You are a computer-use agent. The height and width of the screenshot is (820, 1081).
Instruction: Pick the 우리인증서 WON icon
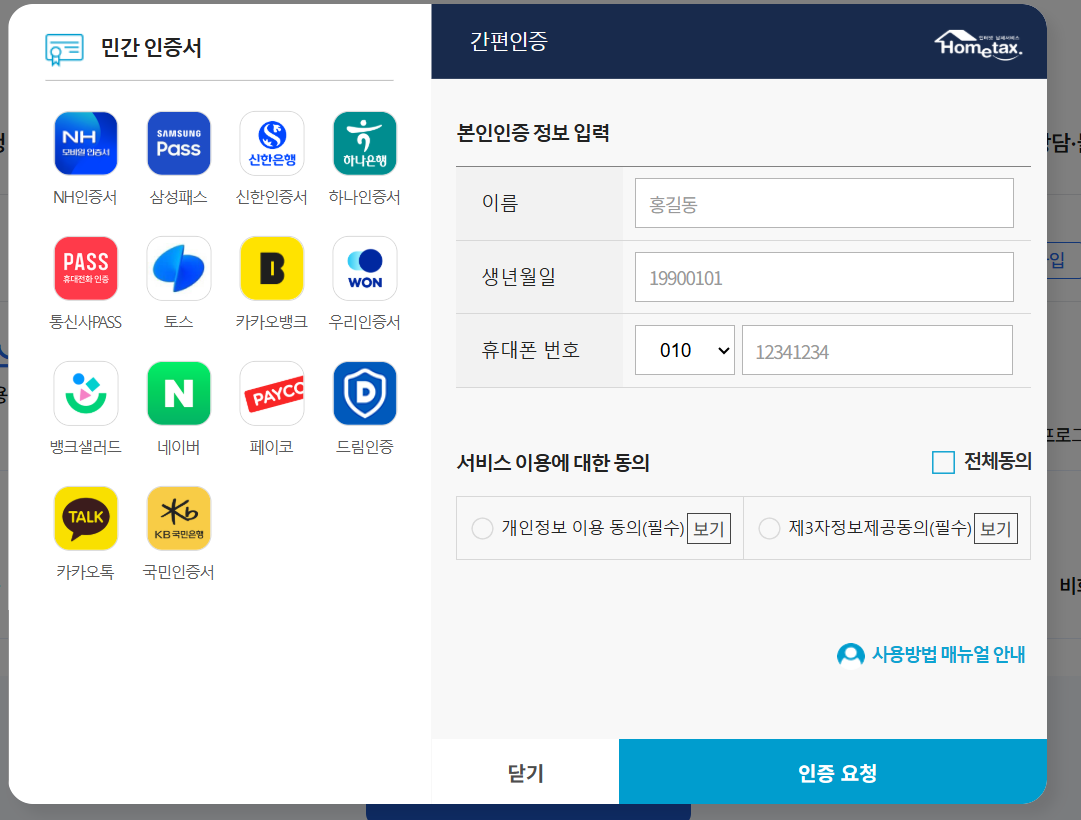[x=365, y=268]
